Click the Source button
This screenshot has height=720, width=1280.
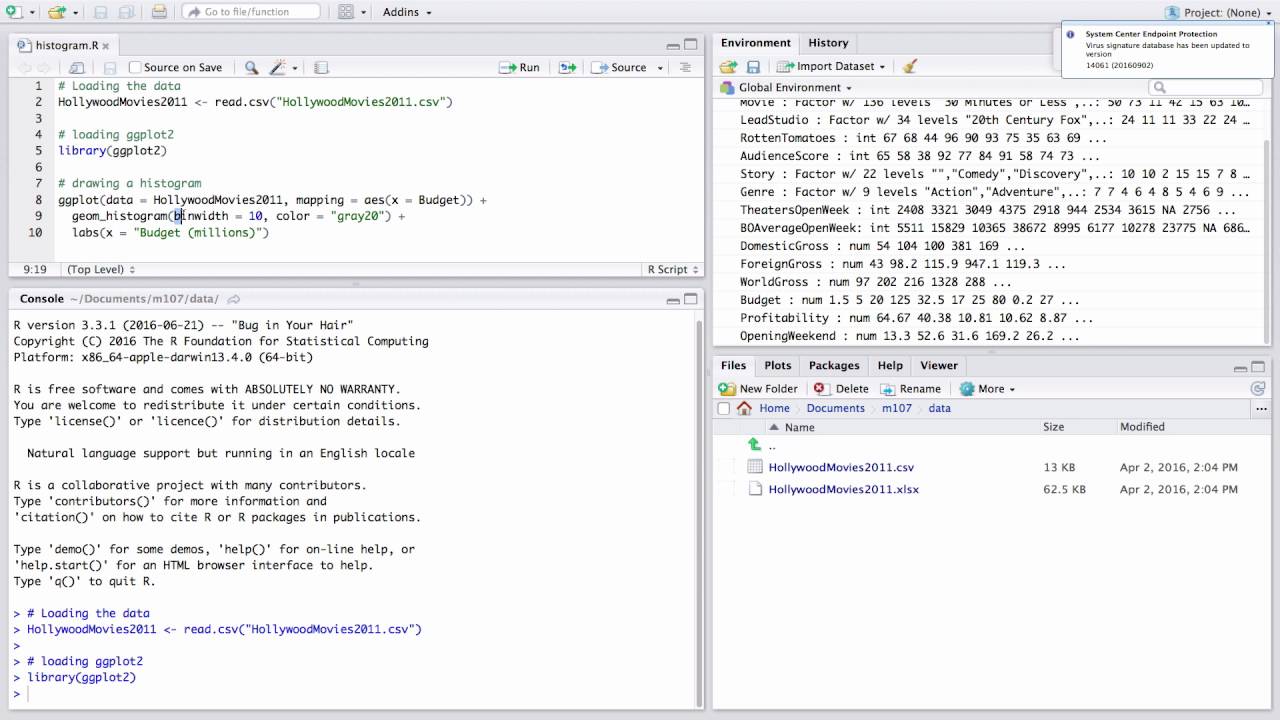point(619,68)
